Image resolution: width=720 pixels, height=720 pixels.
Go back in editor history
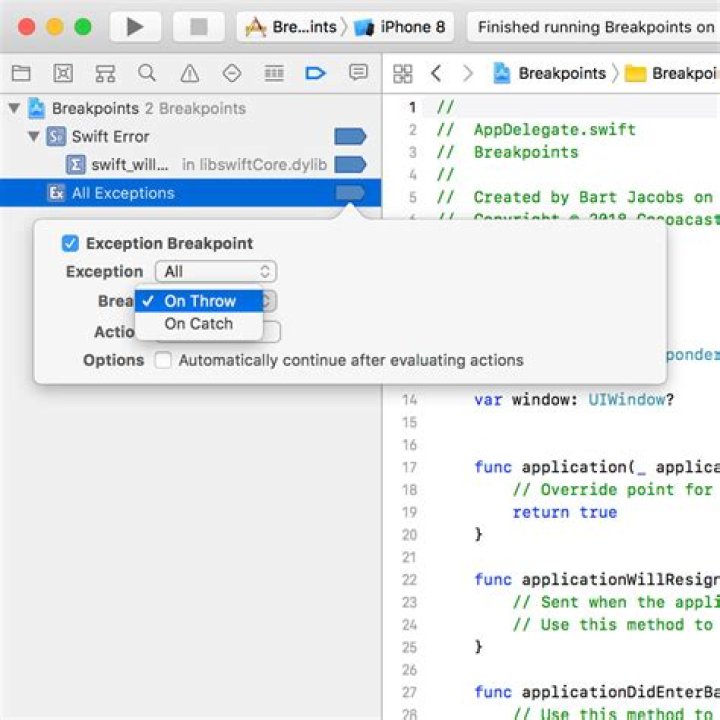[436, 73]
